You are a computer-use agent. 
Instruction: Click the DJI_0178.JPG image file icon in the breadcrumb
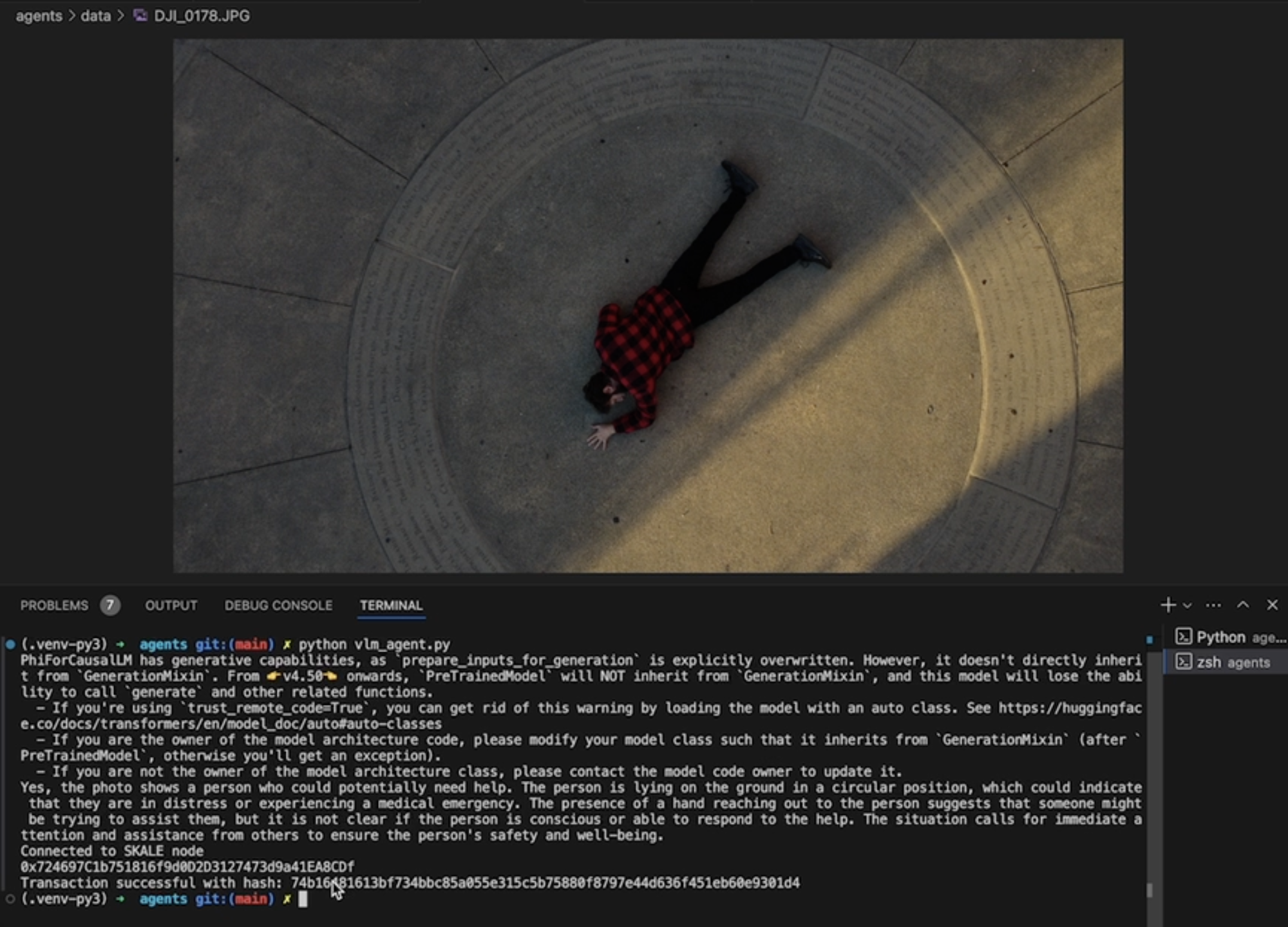point(140,15)
